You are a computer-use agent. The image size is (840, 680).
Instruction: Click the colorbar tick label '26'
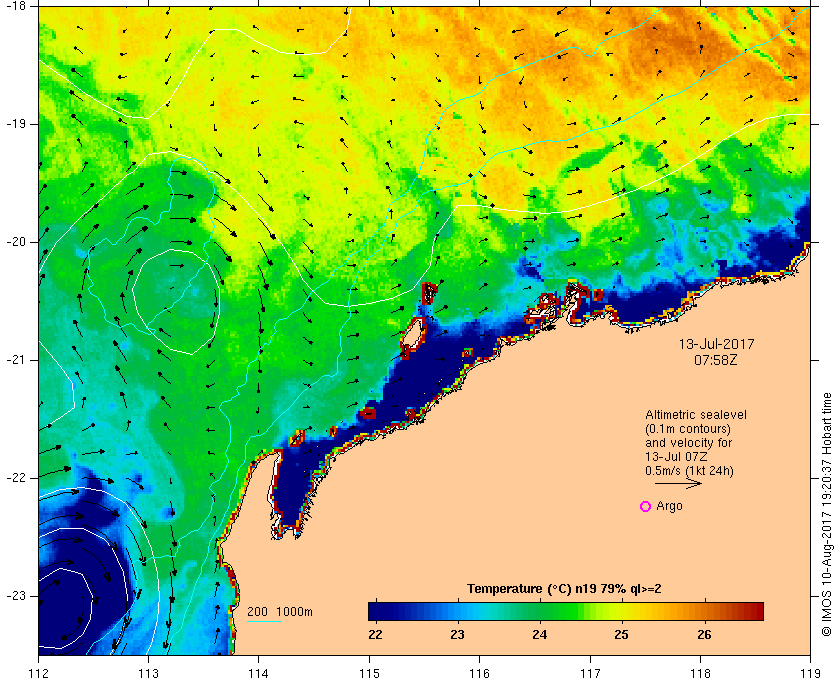point(704,634)
